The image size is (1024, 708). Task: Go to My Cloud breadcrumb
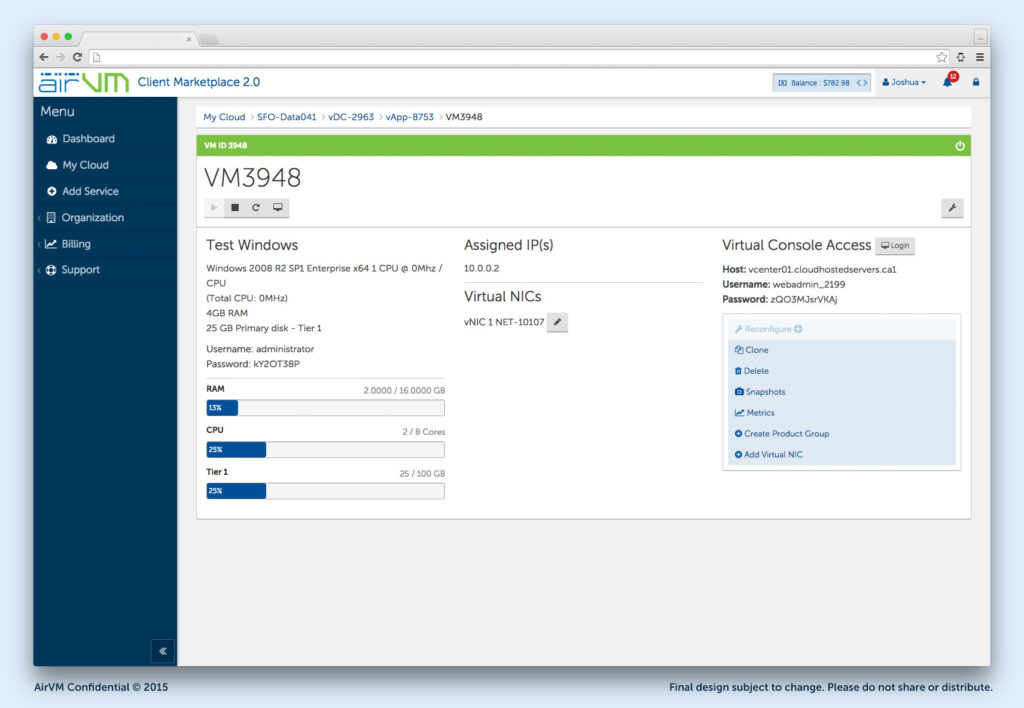pos(224,117)
